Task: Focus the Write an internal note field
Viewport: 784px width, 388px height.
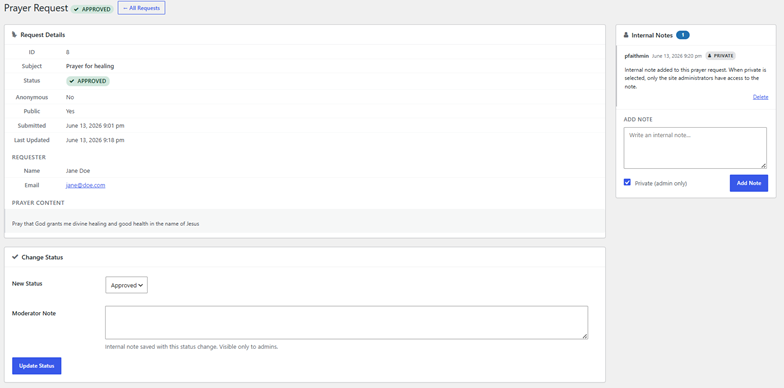Action: coord(695,148)
